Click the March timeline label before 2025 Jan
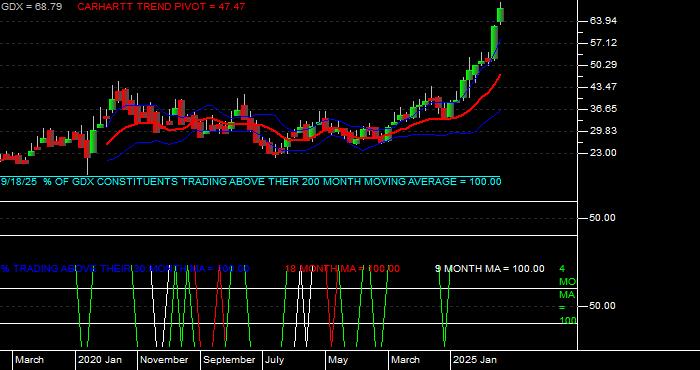The image size is (700, 370). (405, 360)
